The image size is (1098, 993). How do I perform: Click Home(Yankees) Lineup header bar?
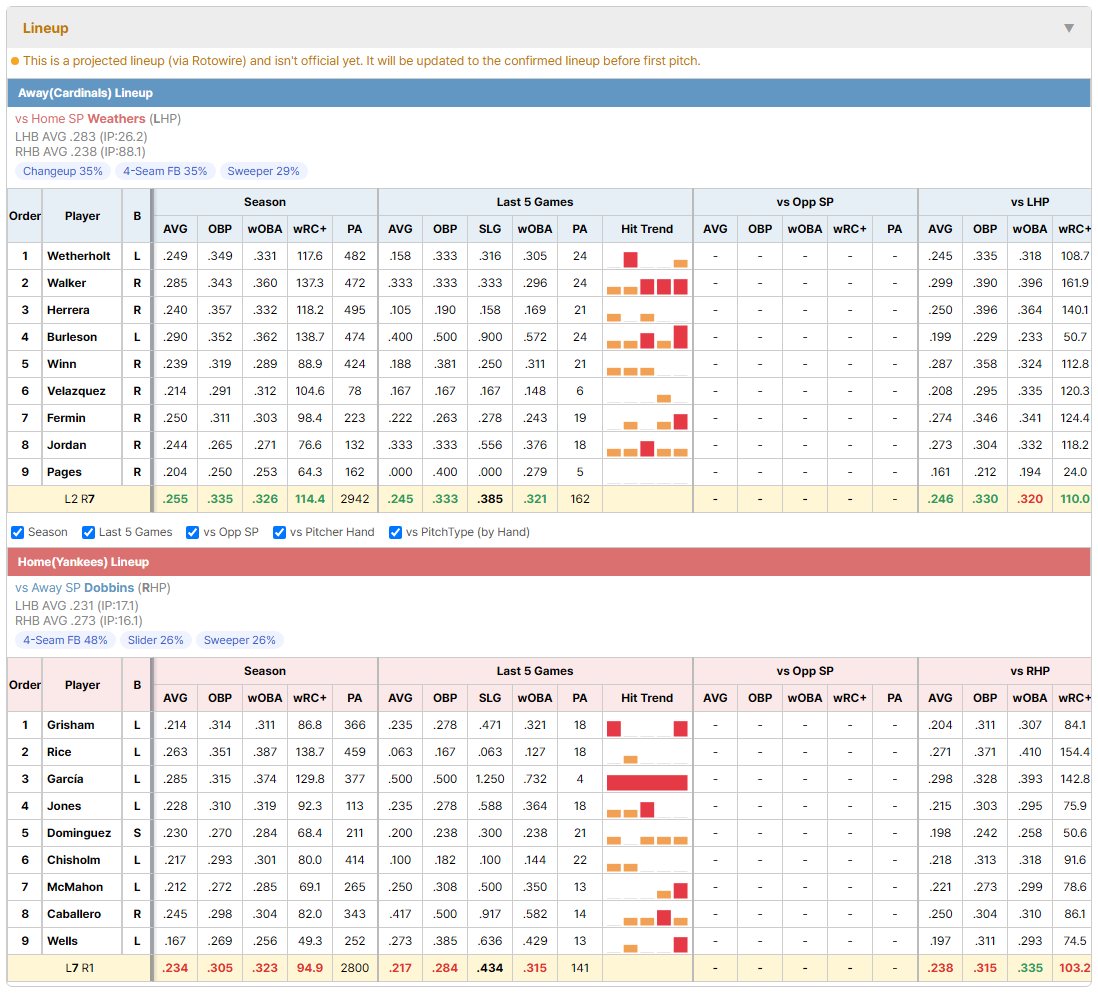(x=549, y=562)
